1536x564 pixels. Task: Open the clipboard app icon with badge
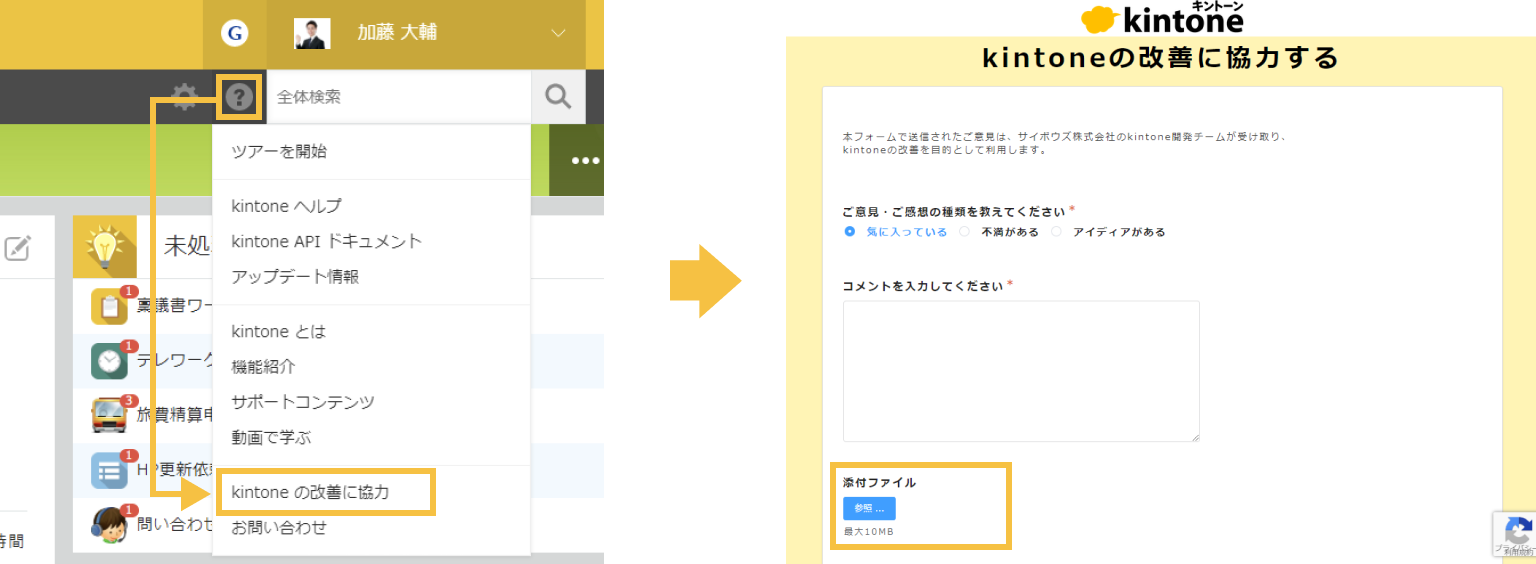110,306
